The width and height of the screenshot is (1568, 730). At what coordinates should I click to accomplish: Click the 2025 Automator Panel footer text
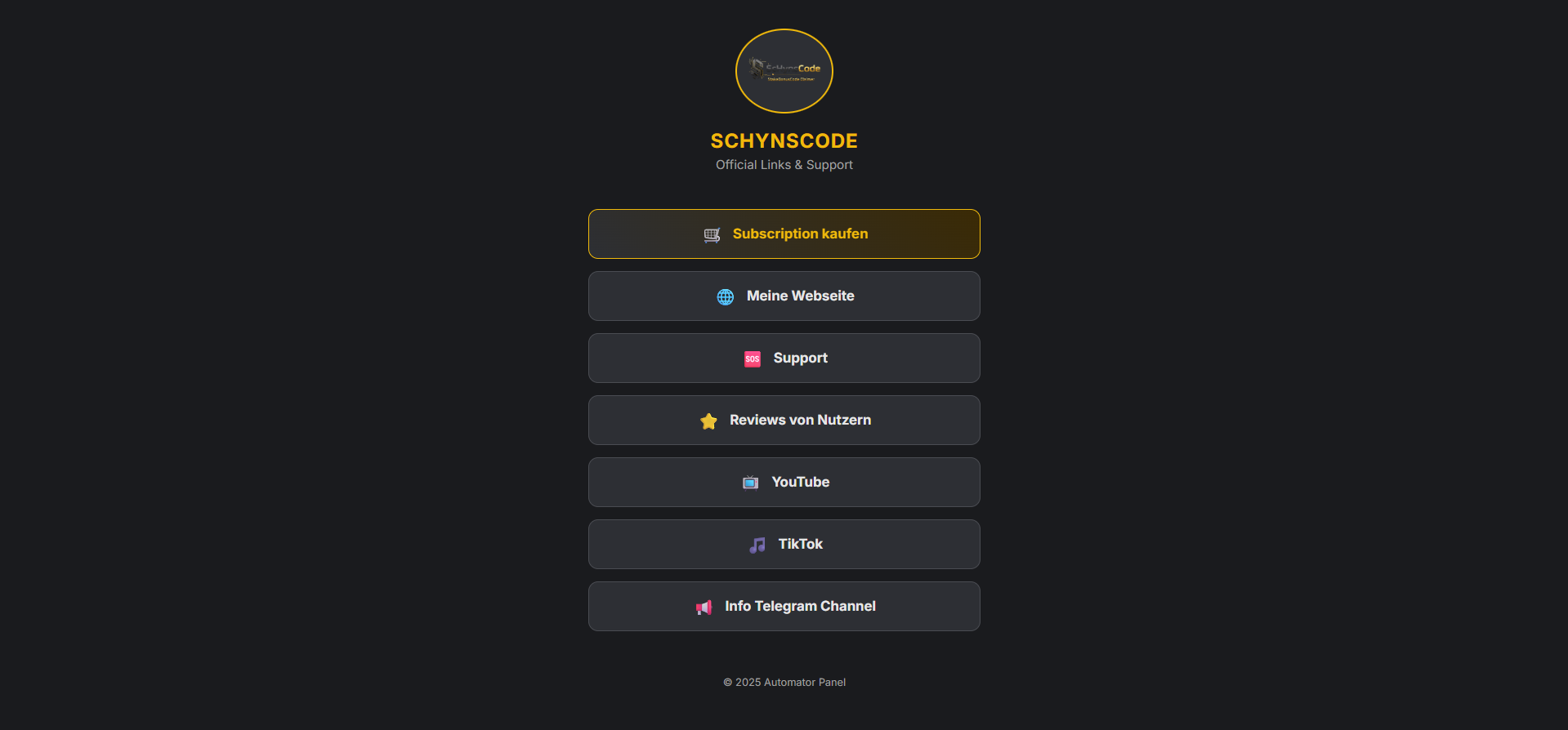click(x=784, y=682)
